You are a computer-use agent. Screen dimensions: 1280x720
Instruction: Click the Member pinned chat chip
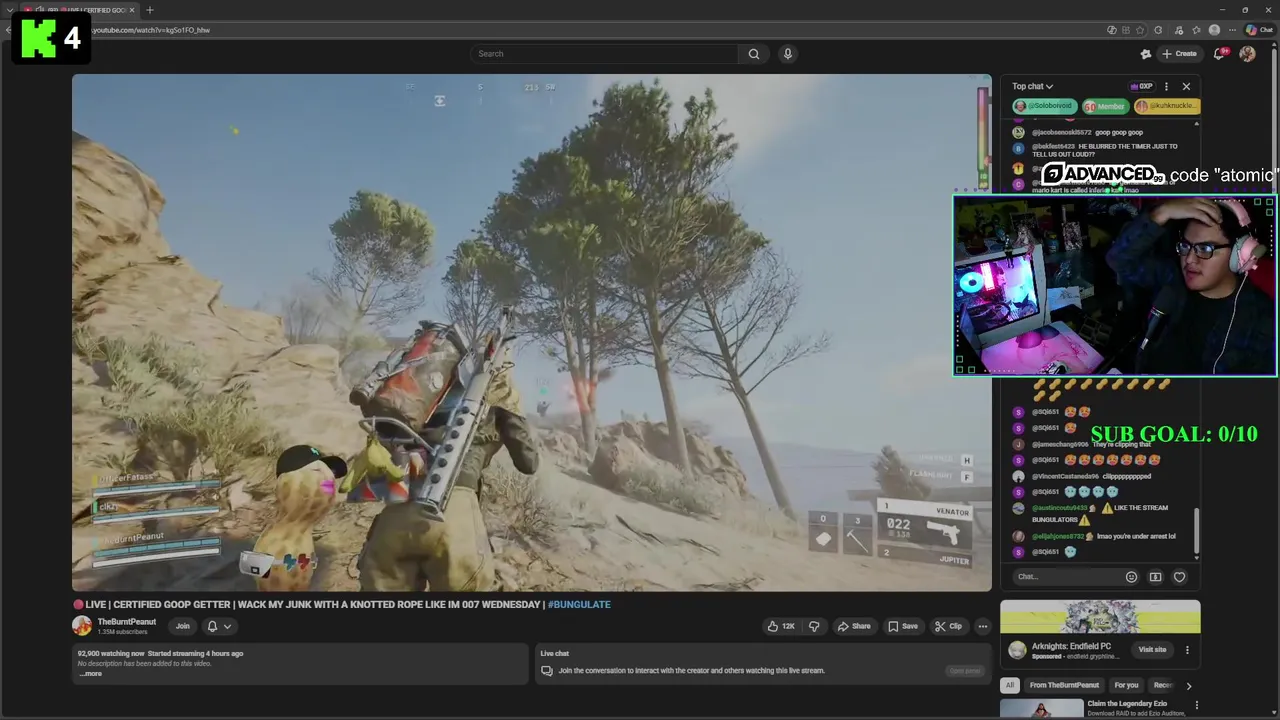click(x=1105, y=106)
